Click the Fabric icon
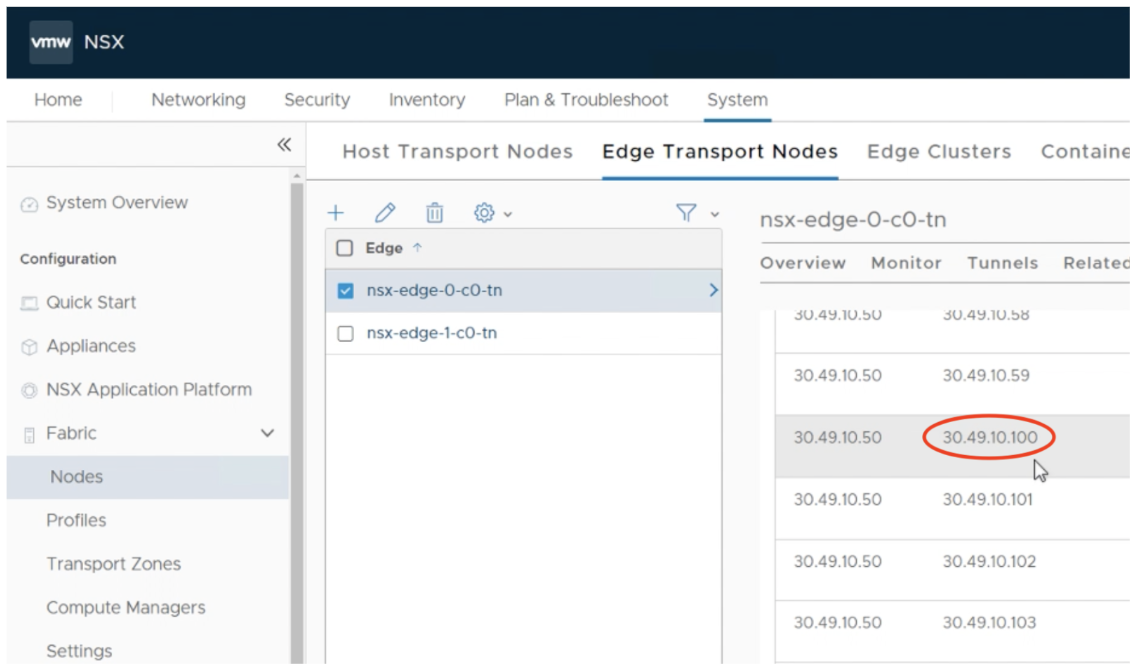The height and width of the screenshot is (672, 1137). click(x=29, y=434)
